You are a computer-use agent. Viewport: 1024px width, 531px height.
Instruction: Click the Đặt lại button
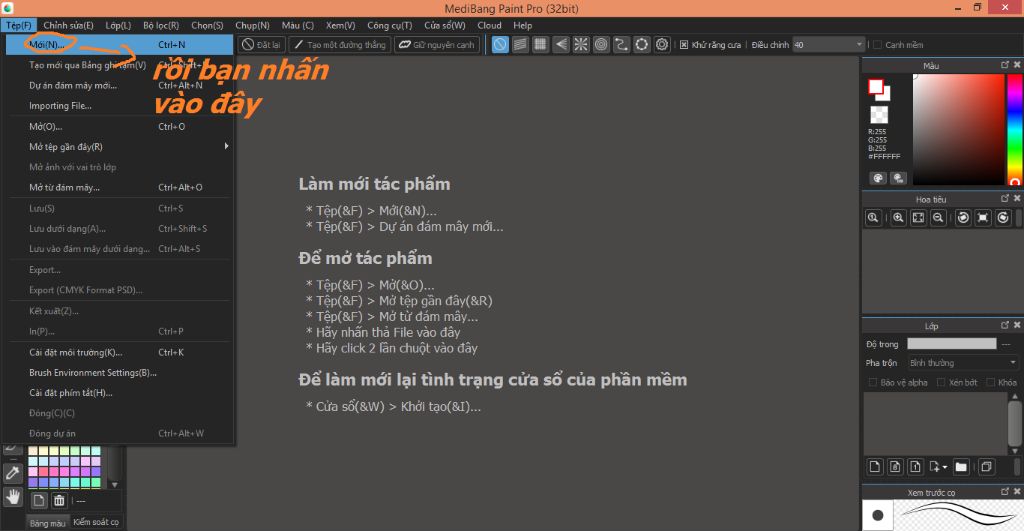pos(261,44)
